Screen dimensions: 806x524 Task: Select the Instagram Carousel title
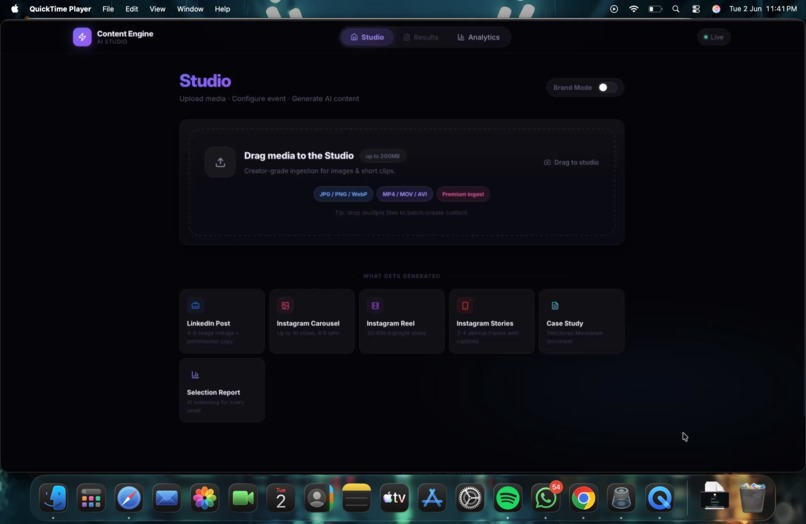tap(308, 323)
